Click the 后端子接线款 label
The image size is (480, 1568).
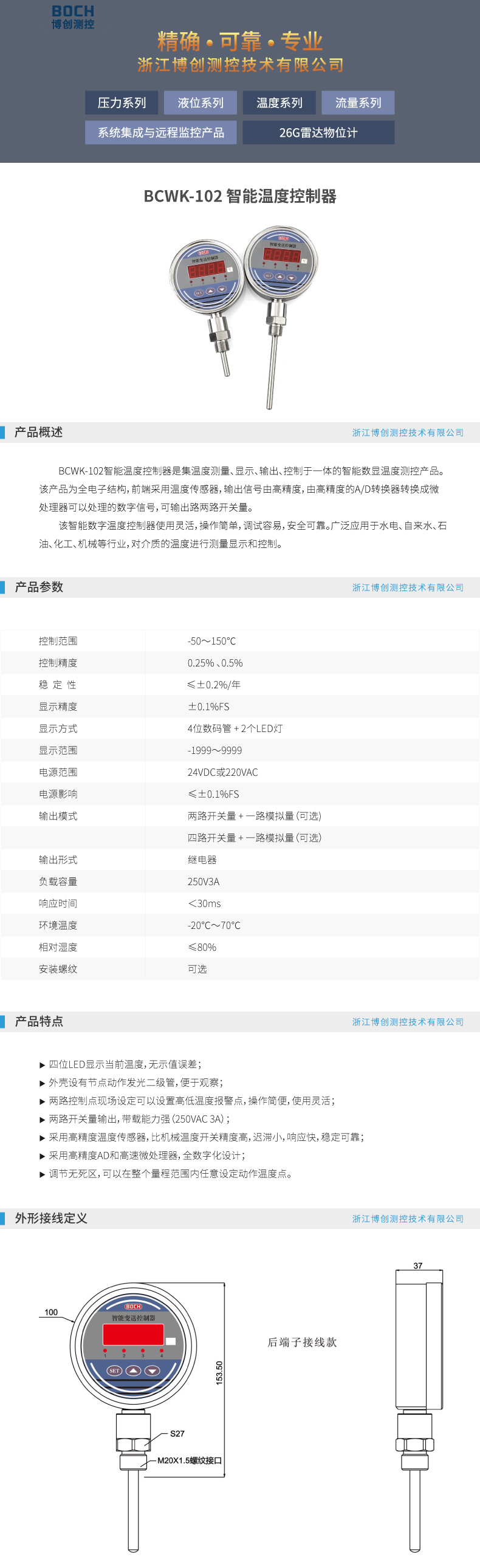point(302,1342)
